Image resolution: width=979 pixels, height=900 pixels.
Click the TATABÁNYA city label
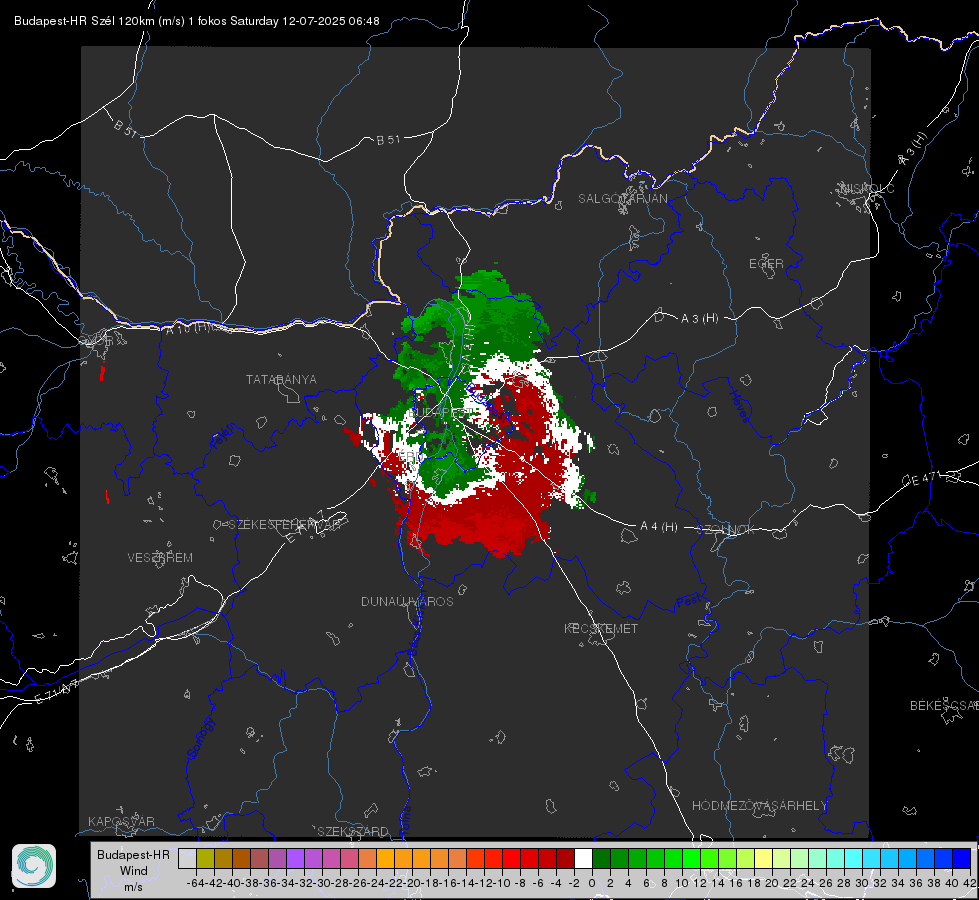pos(281,379)
